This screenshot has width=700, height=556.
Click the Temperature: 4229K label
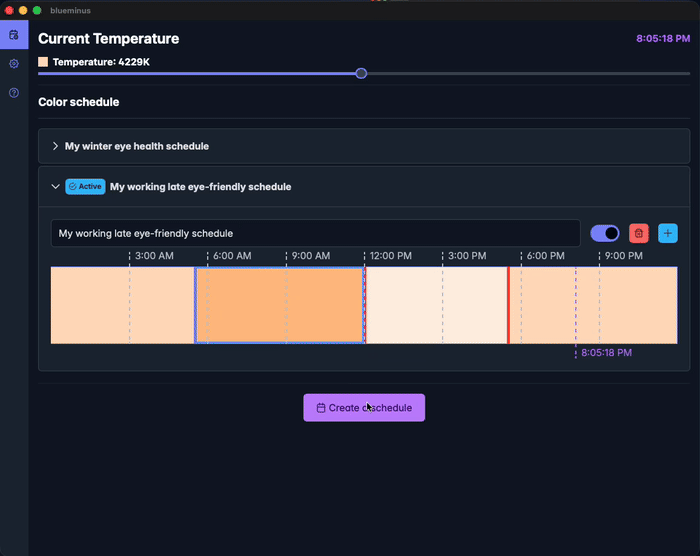tap(101, 62)
